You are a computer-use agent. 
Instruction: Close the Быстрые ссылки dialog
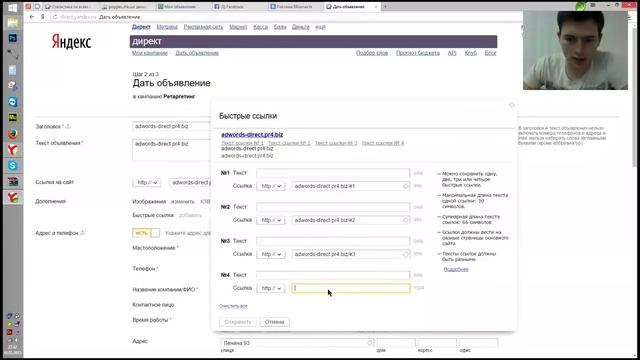[x=511, y=105]
